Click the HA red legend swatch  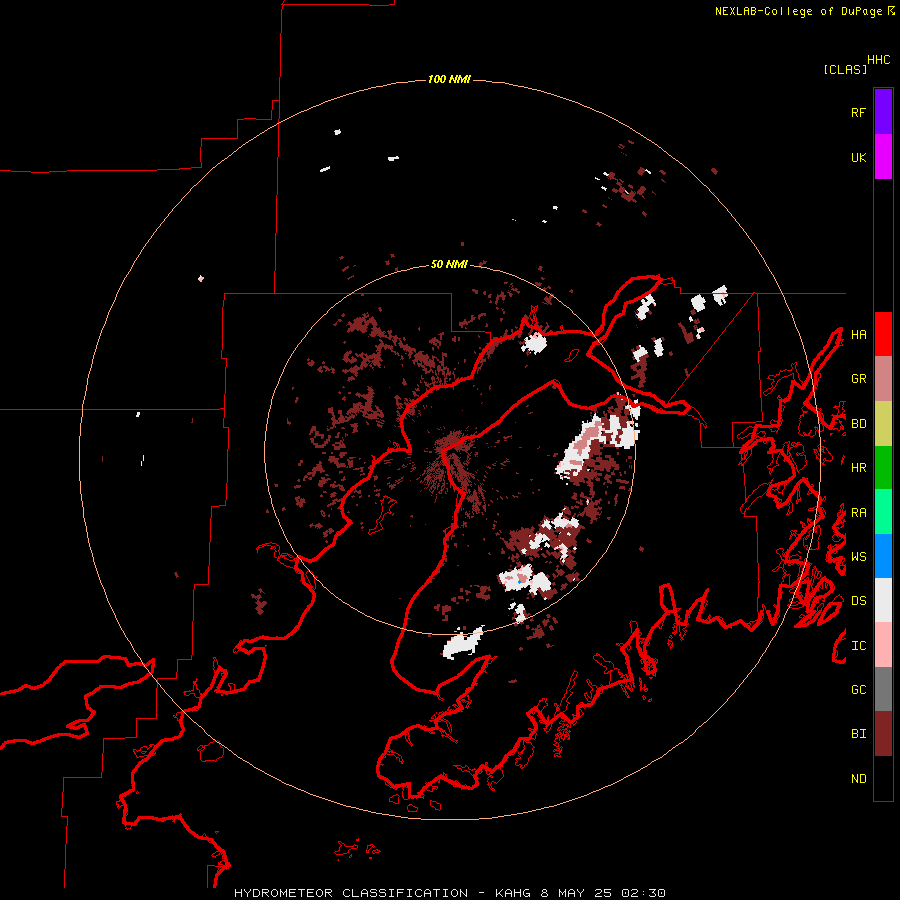click(x=883, y=334)
